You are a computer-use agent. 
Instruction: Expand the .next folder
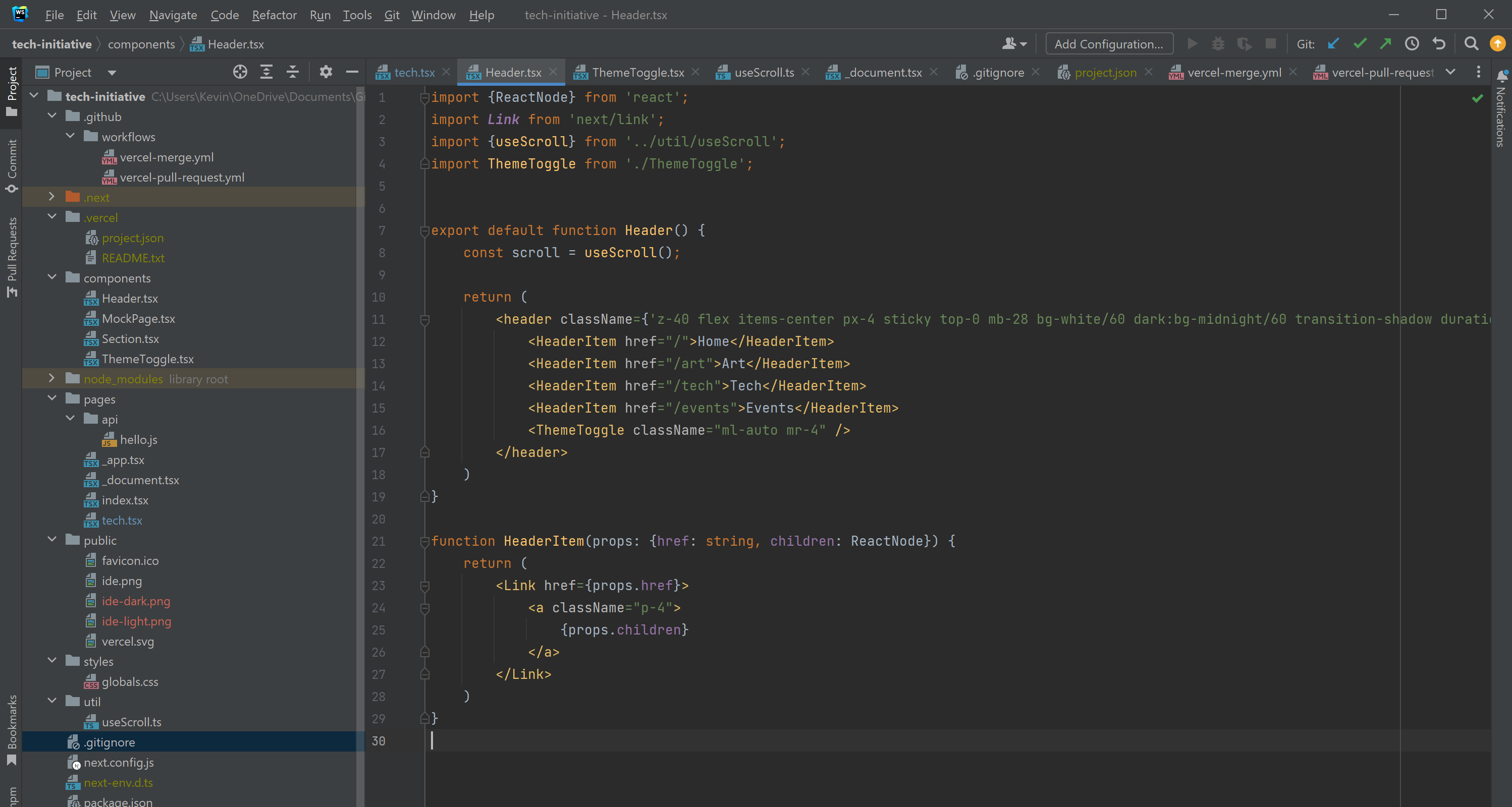pos(51,197)
